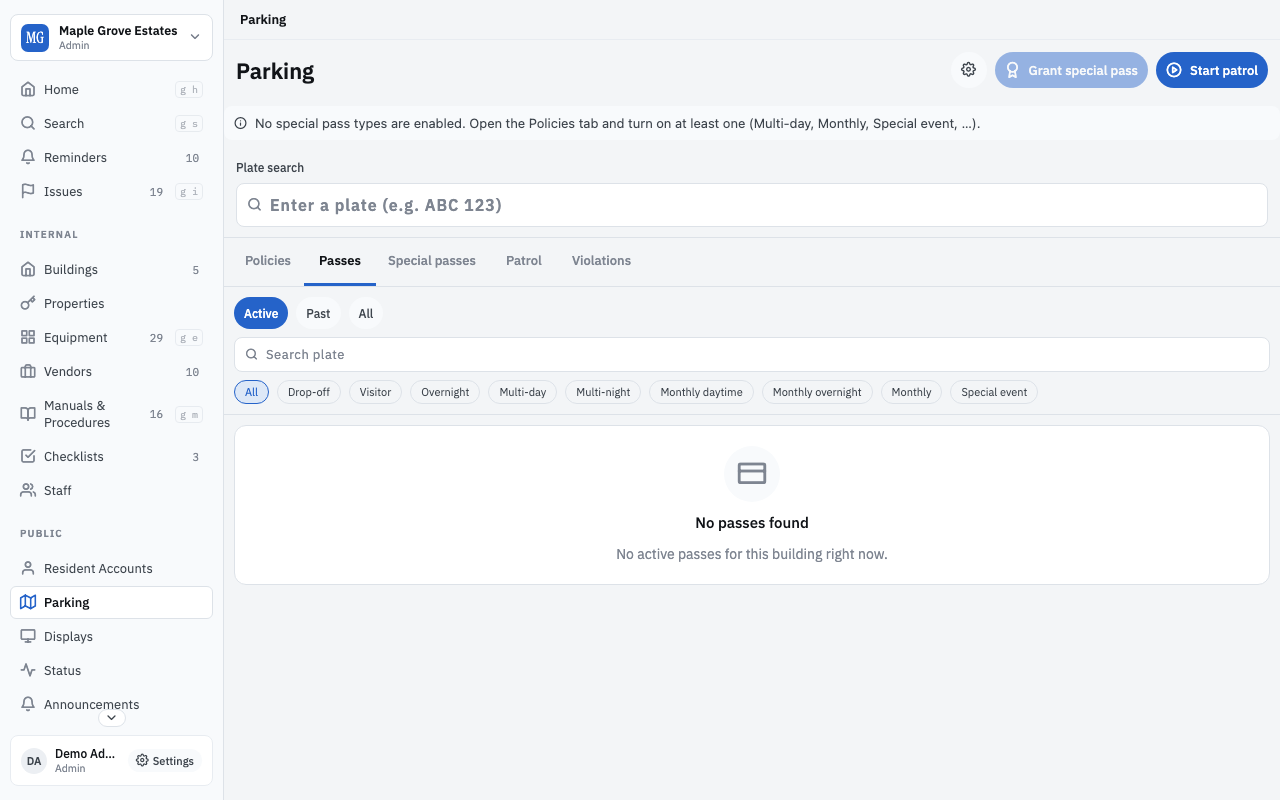Click the magnifier icon in Search plate field
This screenshot has height=800, width=1280.
pyautogui.click(x=252, y=354)
